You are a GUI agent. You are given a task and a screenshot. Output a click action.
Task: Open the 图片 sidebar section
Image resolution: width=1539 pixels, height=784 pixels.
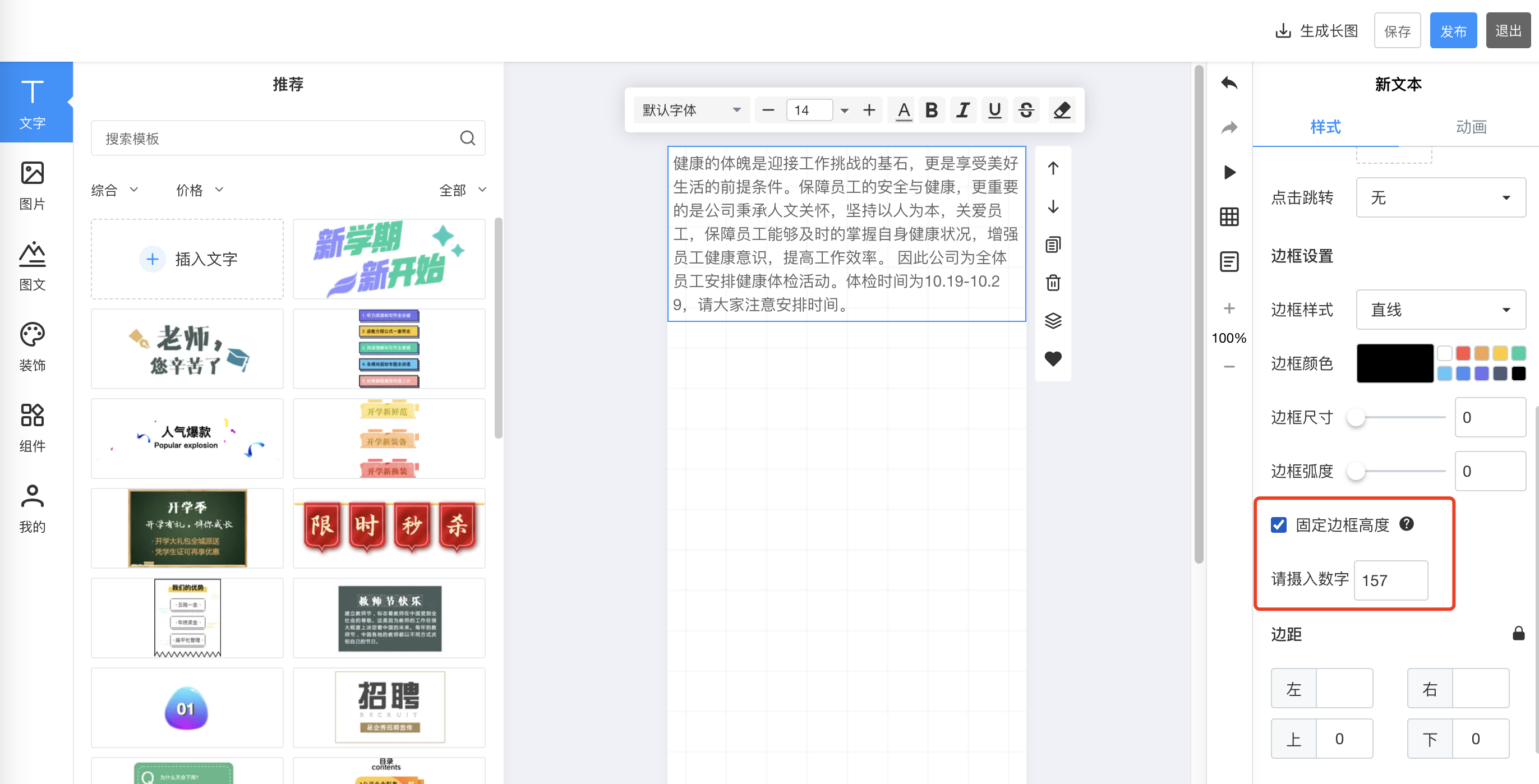pos(33,185)
